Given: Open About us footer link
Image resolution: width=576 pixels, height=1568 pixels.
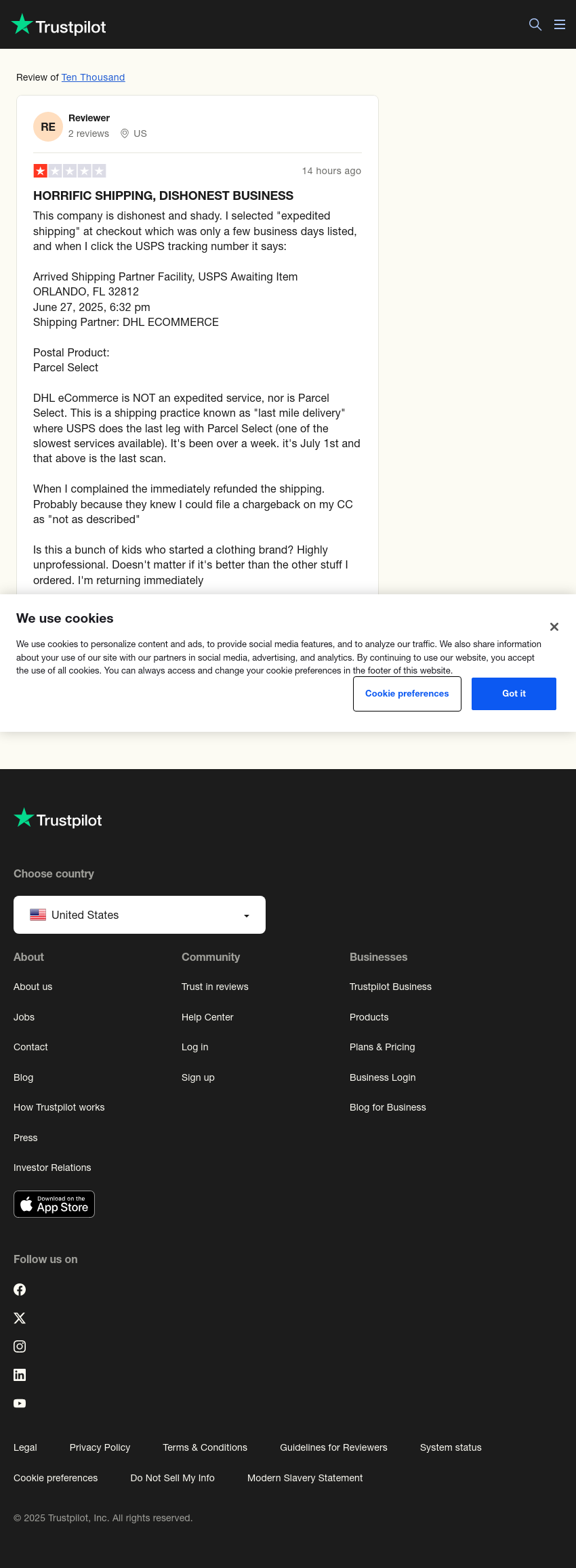Looking at the screenshot, I should point(33,987).
